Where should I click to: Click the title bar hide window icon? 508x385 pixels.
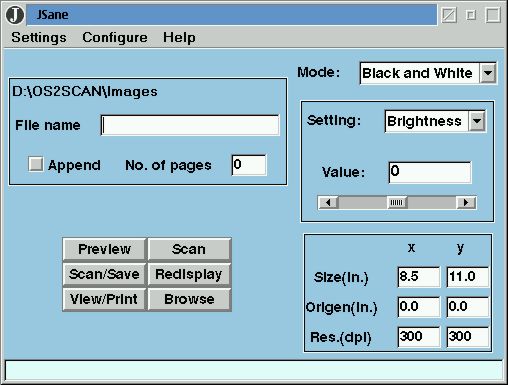tap(449, 15)
